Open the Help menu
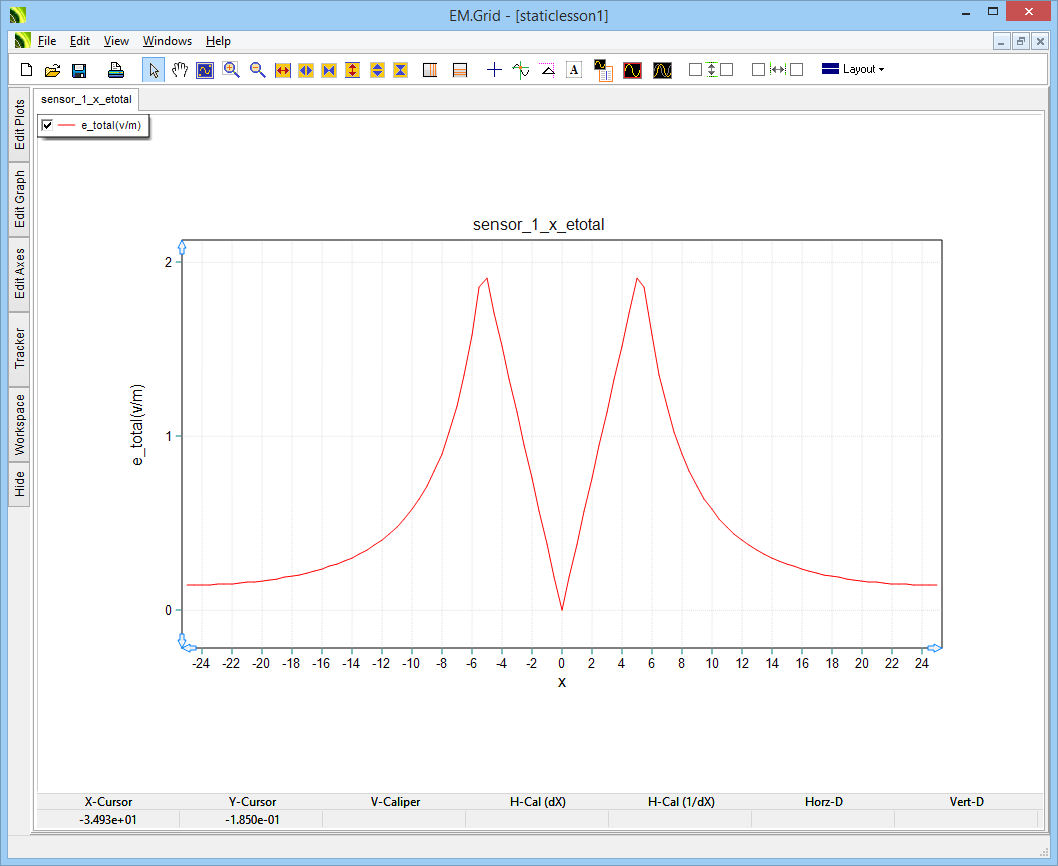This screenshot has height=866, width=1058. [x=218, y=41]
